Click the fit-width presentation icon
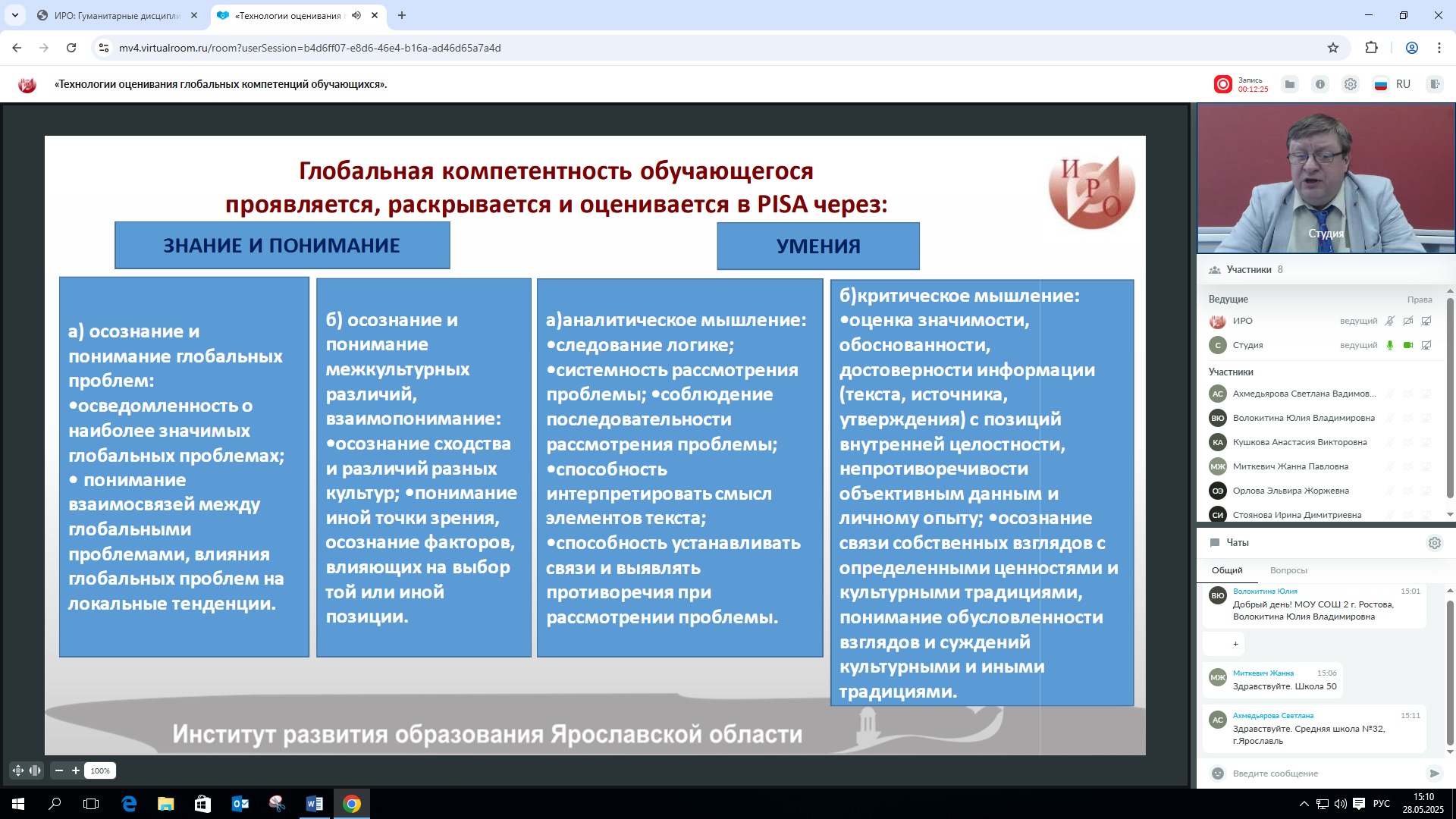The width and height of the screenshot is (1456, 819). [x=35, y=770]
